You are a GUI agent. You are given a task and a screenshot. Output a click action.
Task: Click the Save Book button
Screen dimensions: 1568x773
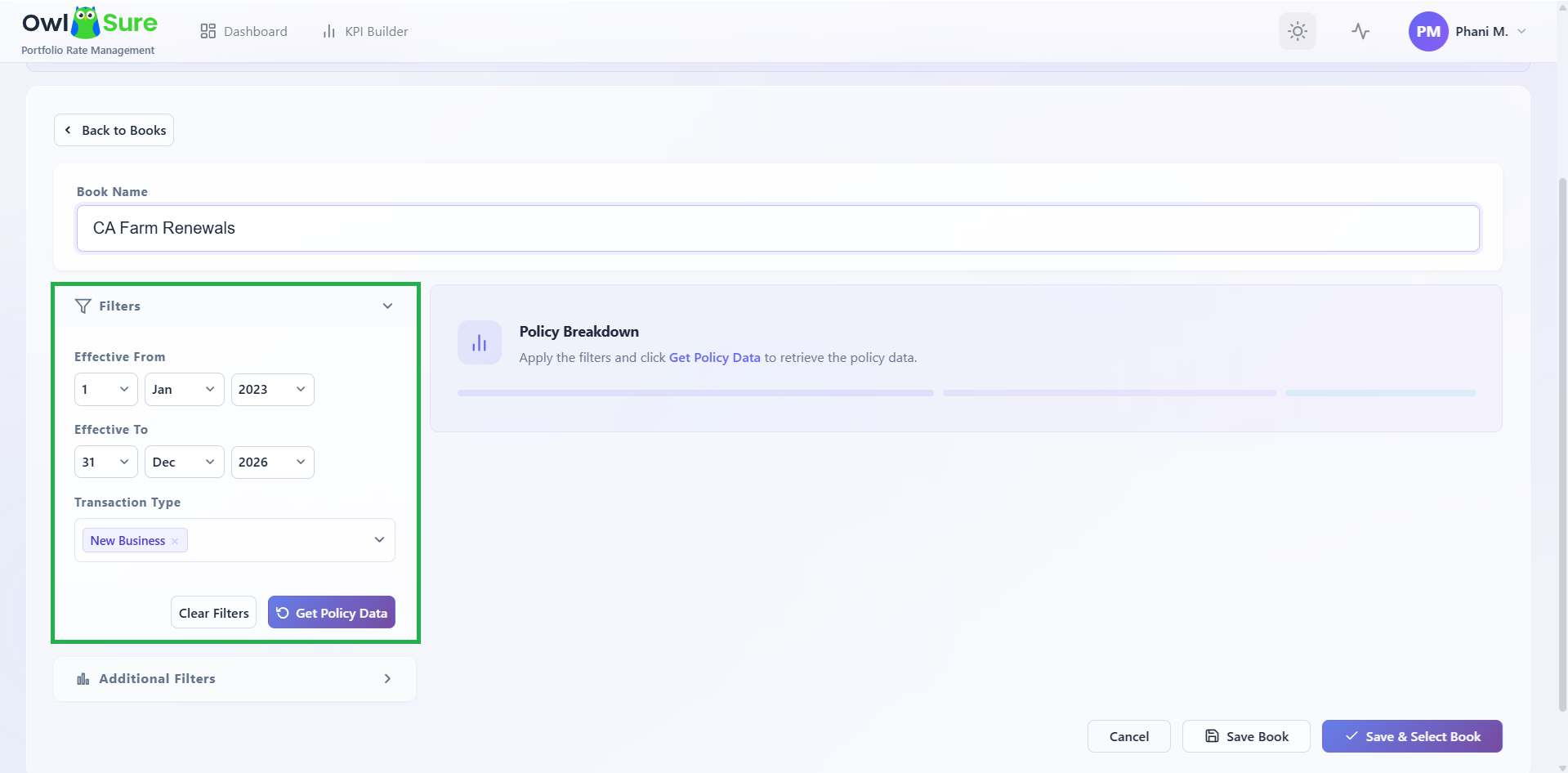click(1247, 736)
